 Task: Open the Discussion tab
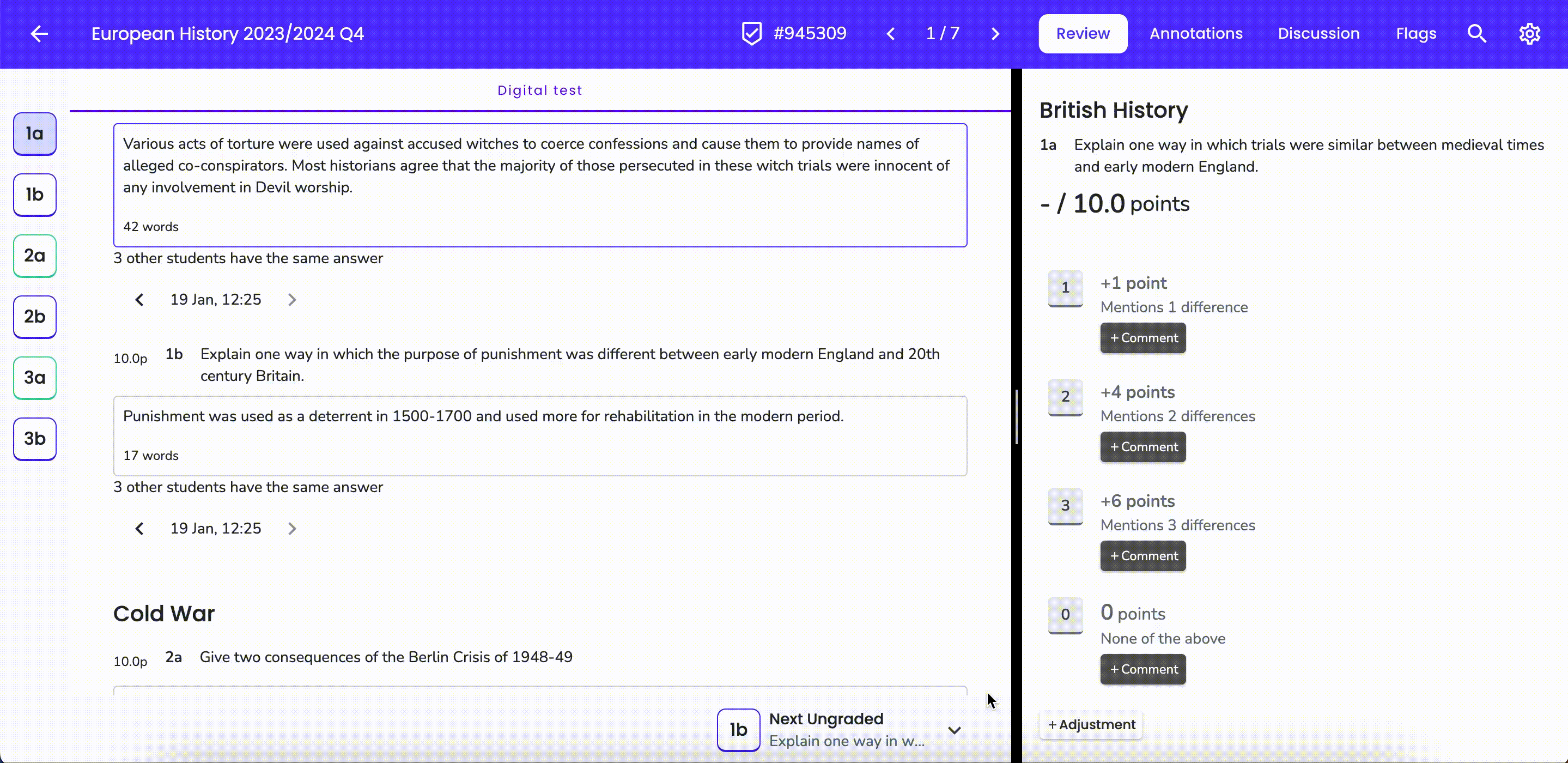click(1318, 33)
